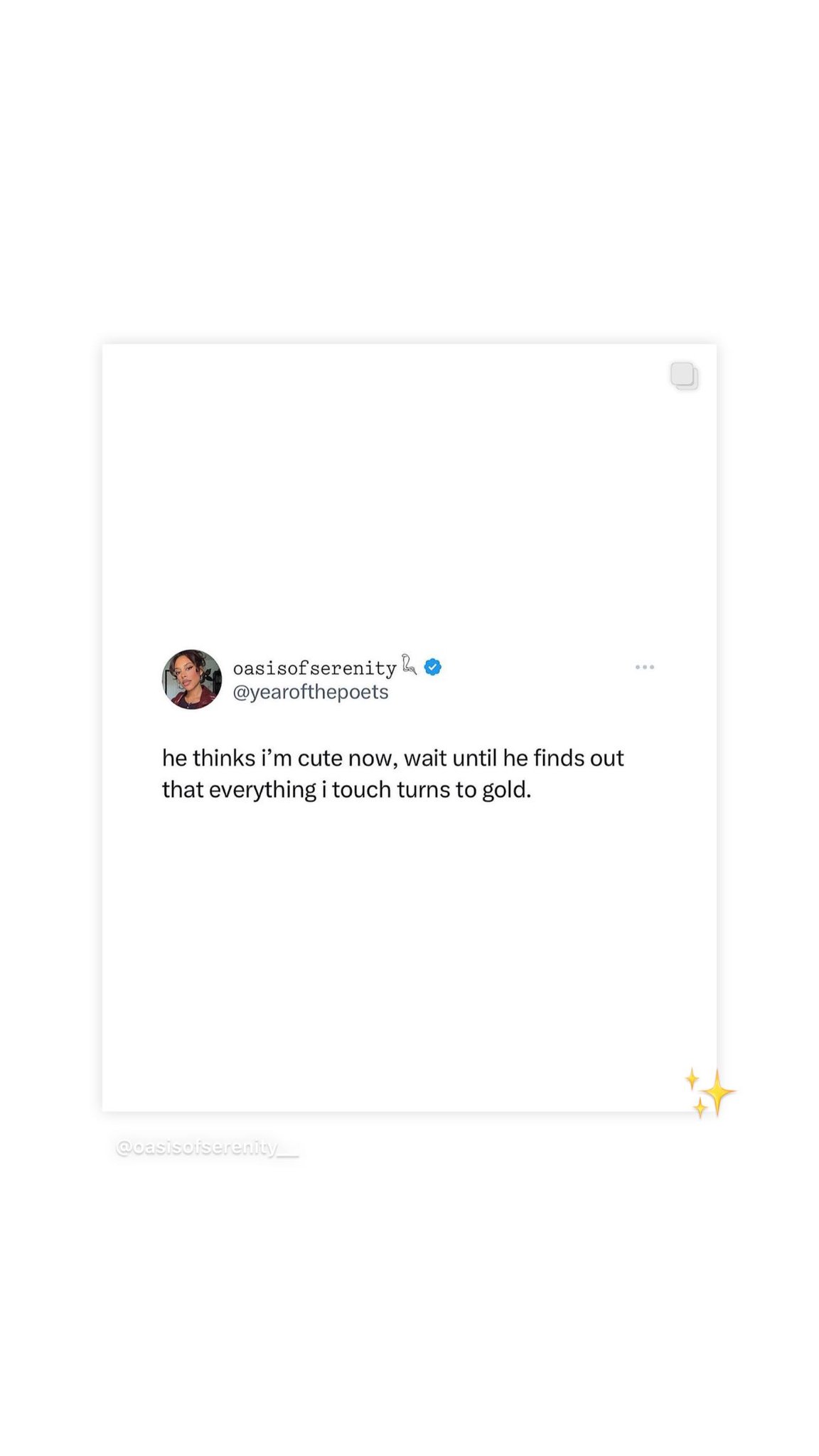Click the word "everything" in the tweet

click(263, 791)
